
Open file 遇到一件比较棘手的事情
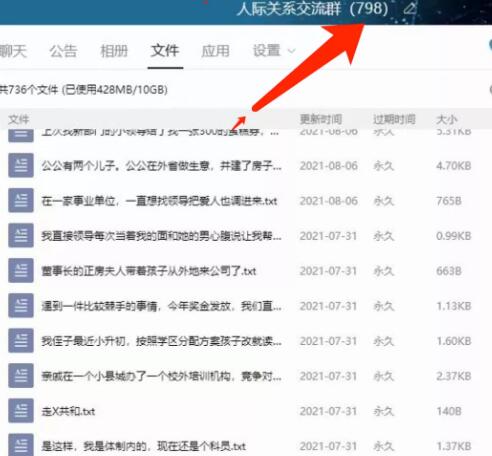[161, 306]
